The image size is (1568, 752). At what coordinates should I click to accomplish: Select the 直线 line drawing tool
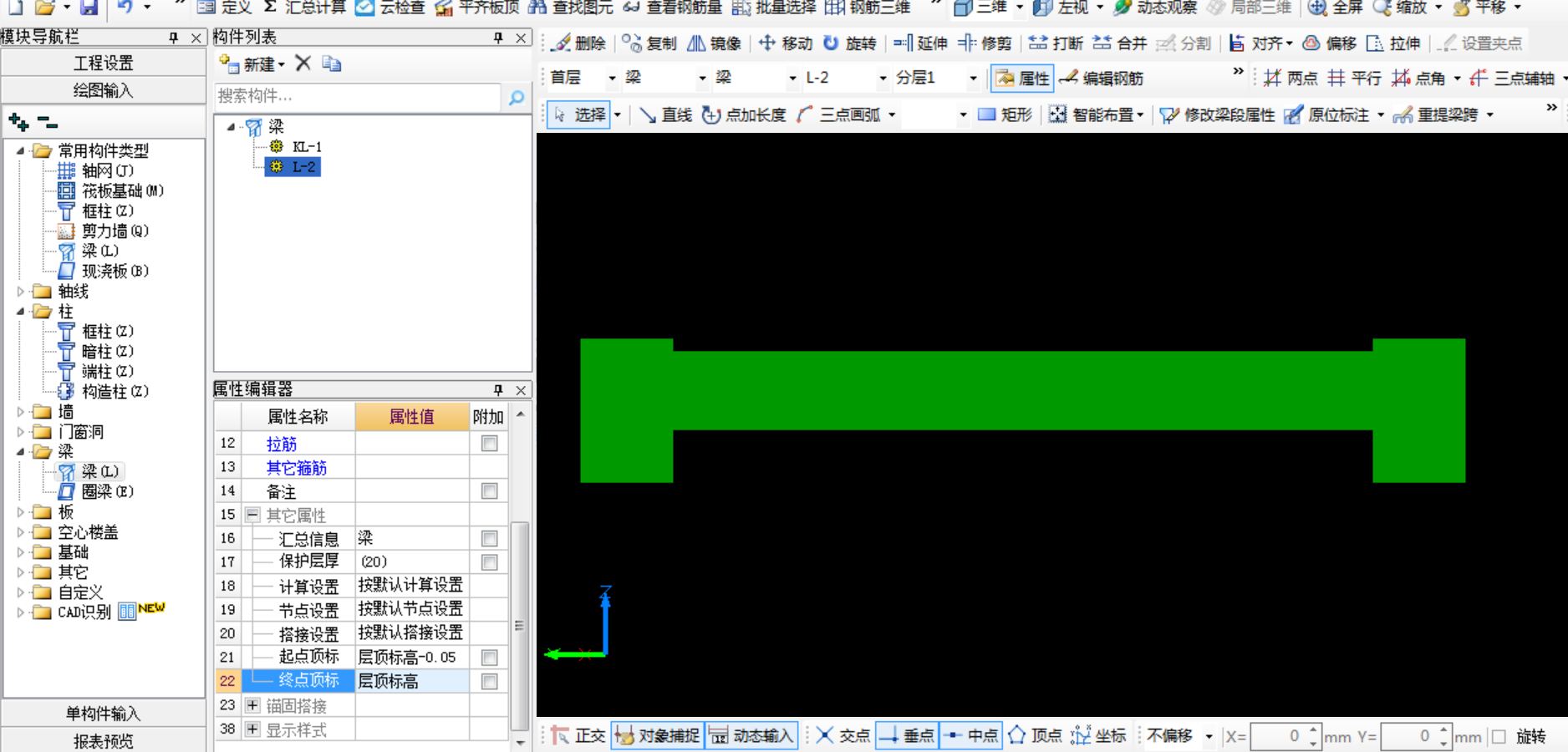tap(665, 114)
